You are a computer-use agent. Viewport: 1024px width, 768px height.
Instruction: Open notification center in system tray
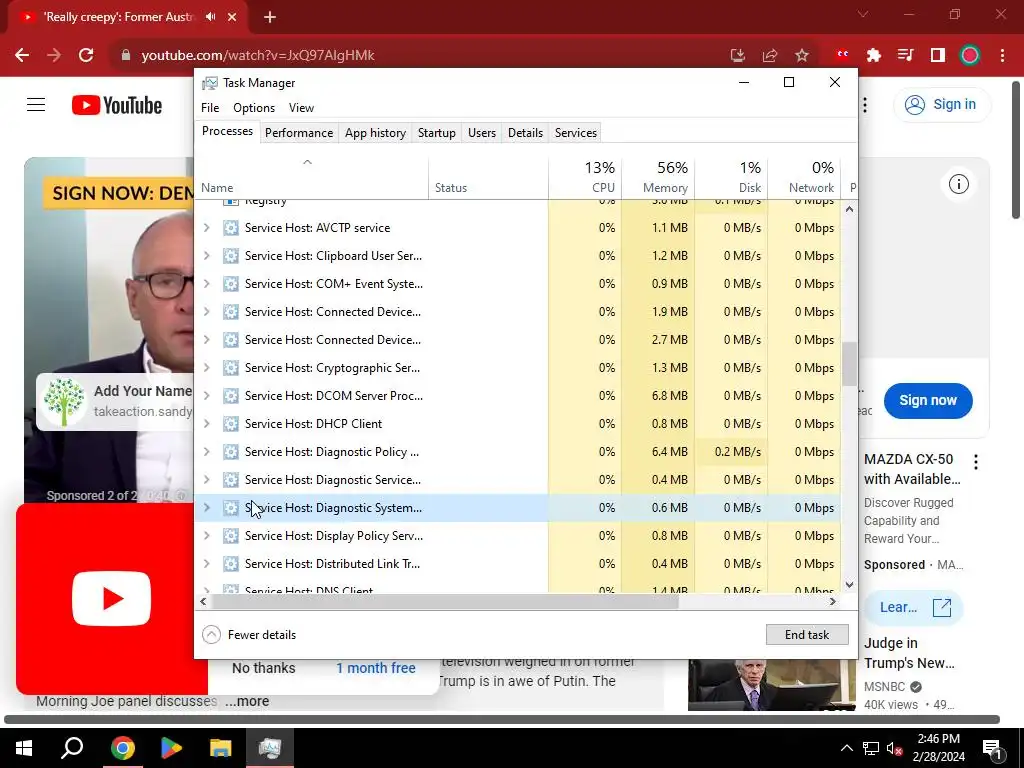(992, 748)
